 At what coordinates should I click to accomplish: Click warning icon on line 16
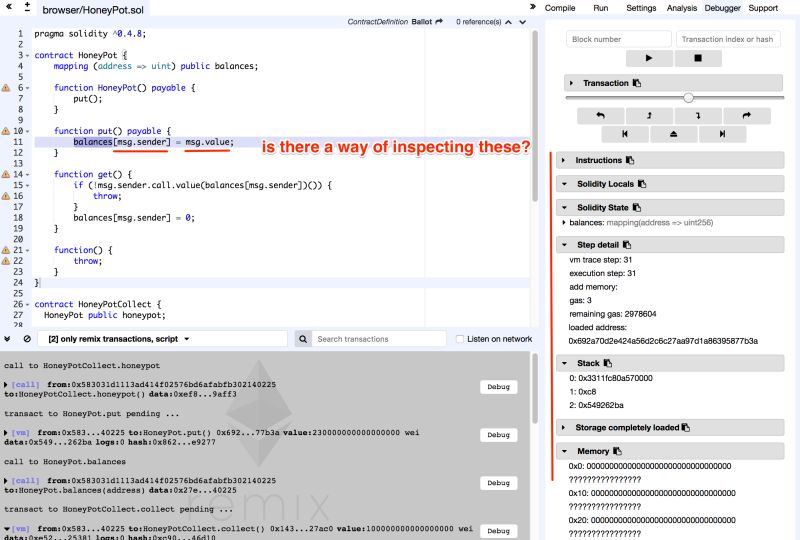6,196
